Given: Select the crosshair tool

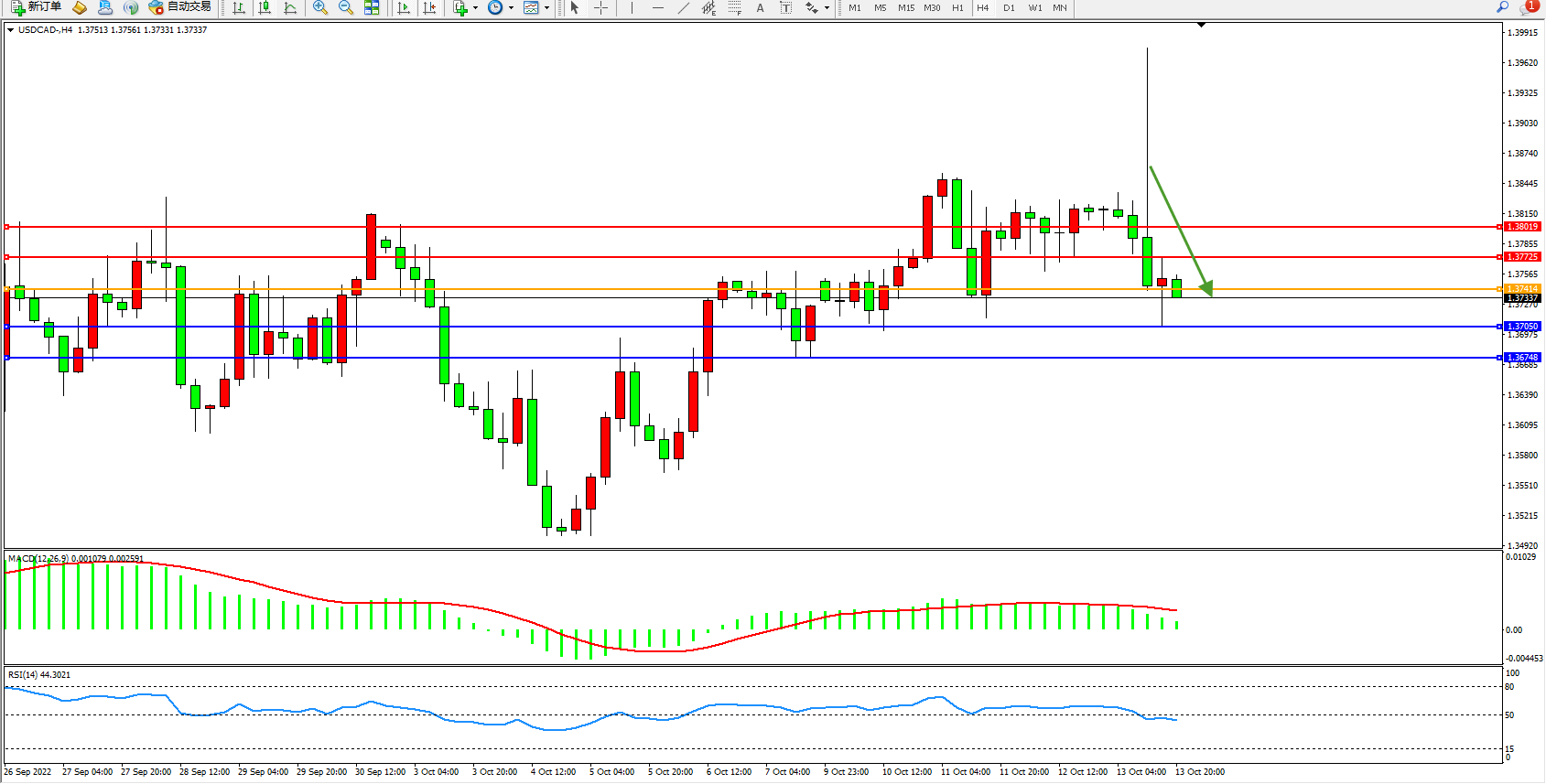Looking at the screenshot, I should click(x=600, y=7).
